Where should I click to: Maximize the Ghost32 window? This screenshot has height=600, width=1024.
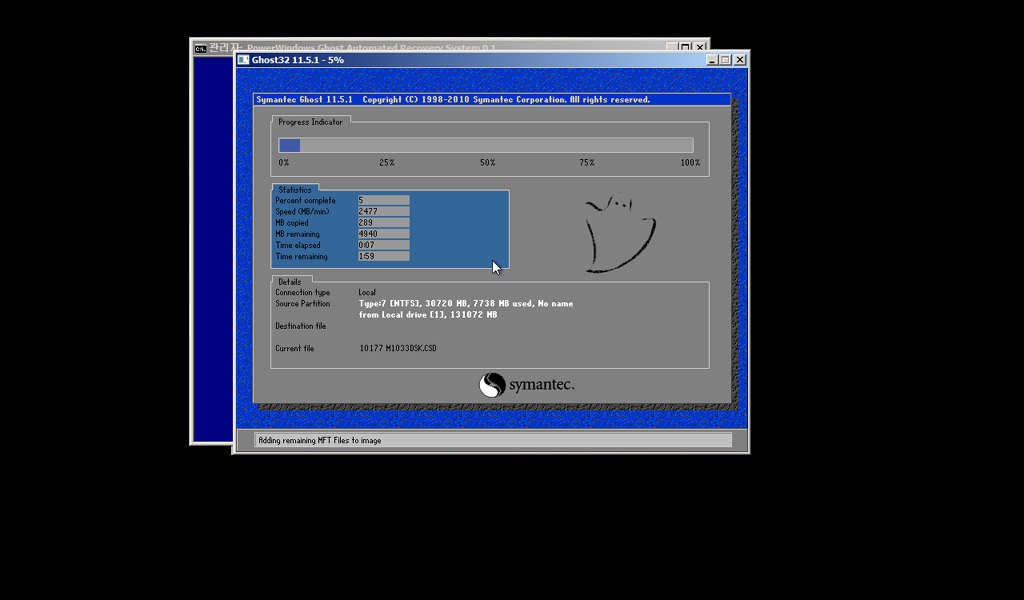(x=725, y=60)
